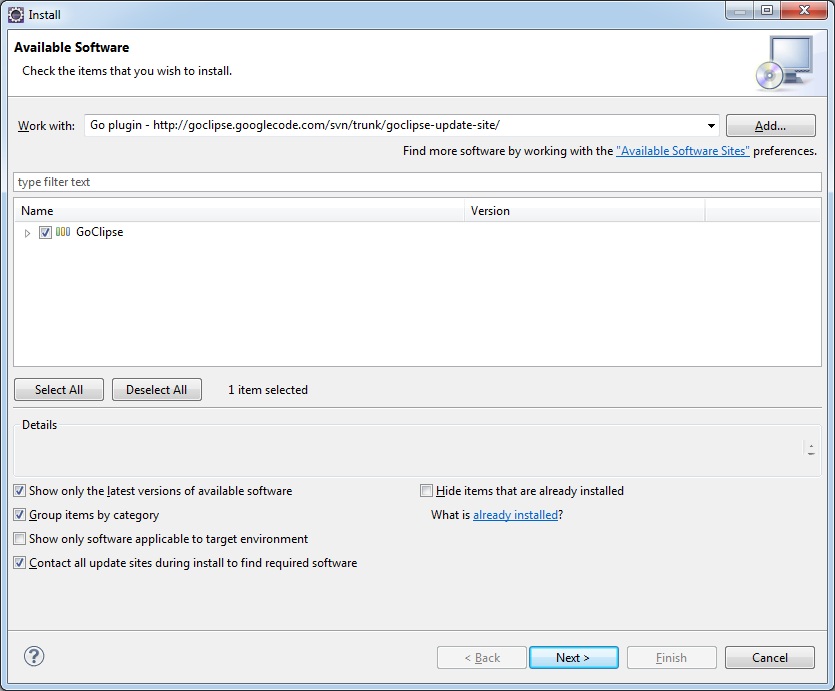
Task: Toggle Contact all update sites checkbox
Action: (20, 562)
